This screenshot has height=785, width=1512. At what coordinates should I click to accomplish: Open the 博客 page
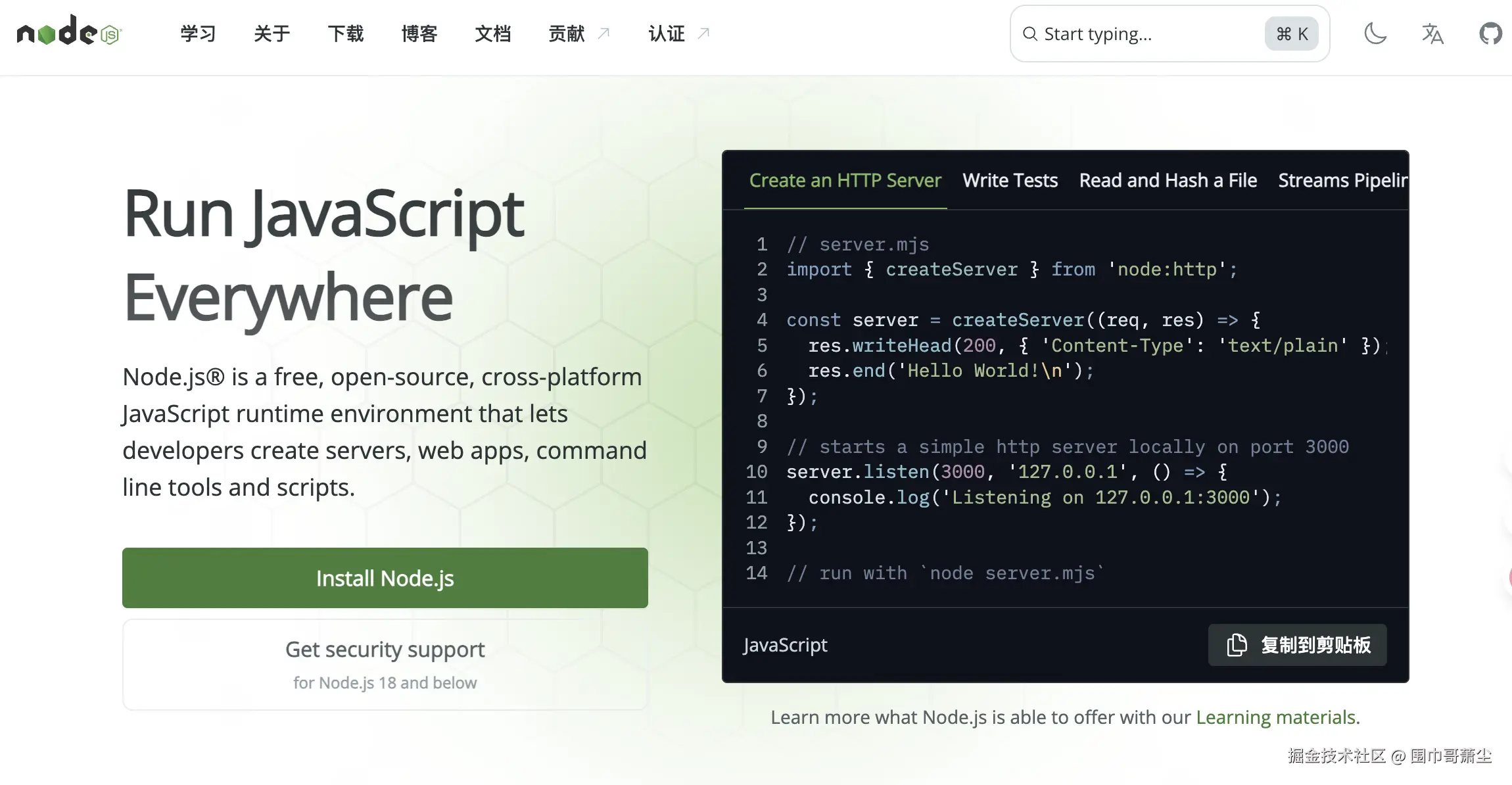(419, 34)
